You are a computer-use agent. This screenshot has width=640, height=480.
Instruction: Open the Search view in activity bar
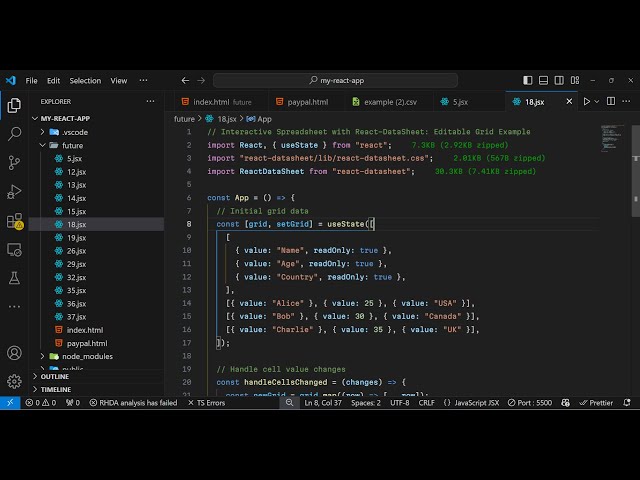(14, 133)
